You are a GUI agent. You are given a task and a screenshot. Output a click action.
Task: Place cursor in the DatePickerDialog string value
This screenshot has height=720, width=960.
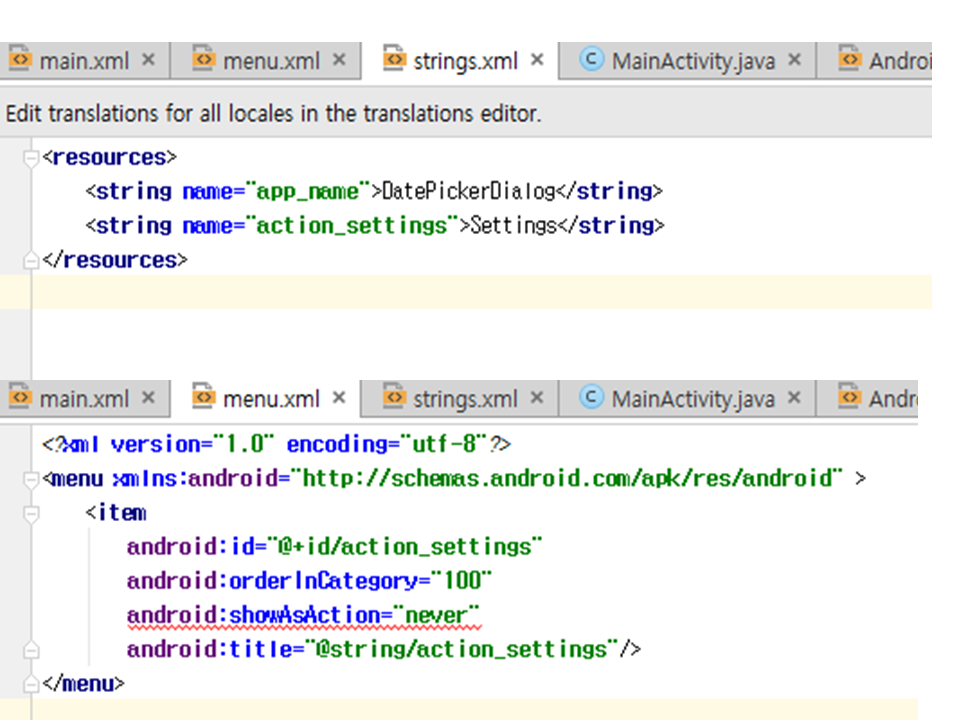(x=469, y=191)
